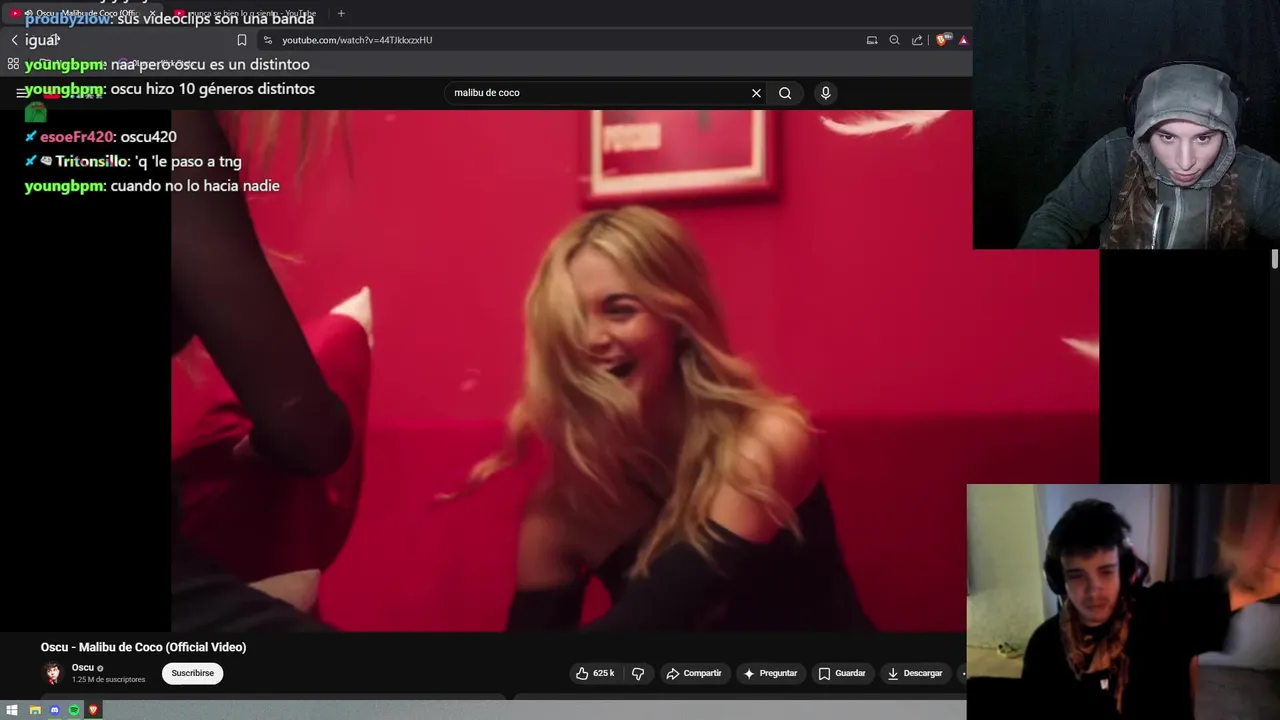1280x720 pixels.
Task: Open the Compartir share option
Action: point(694,673)
